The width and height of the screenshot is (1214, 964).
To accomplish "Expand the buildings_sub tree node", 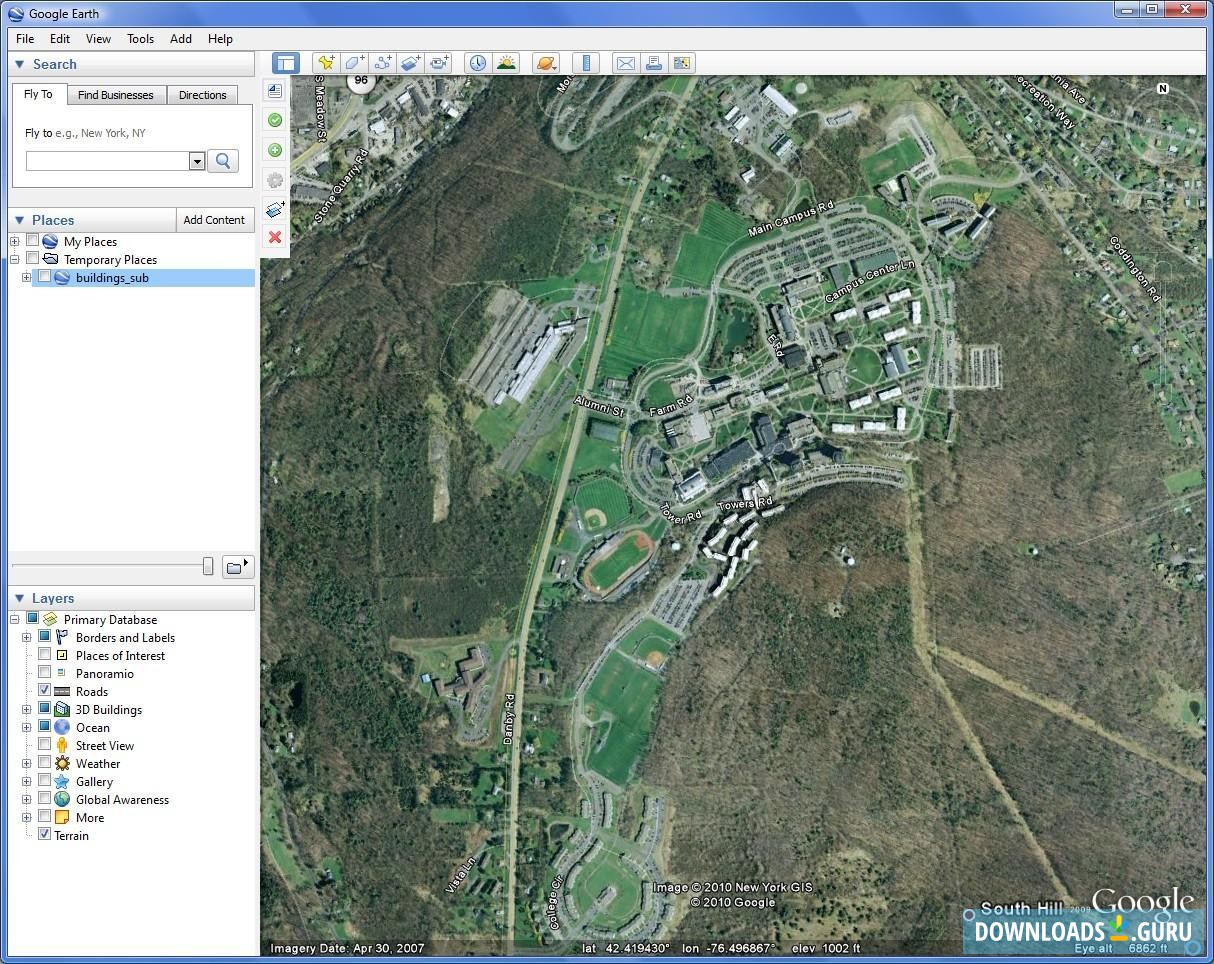I will pyautogui.click(x=27, y=277).
